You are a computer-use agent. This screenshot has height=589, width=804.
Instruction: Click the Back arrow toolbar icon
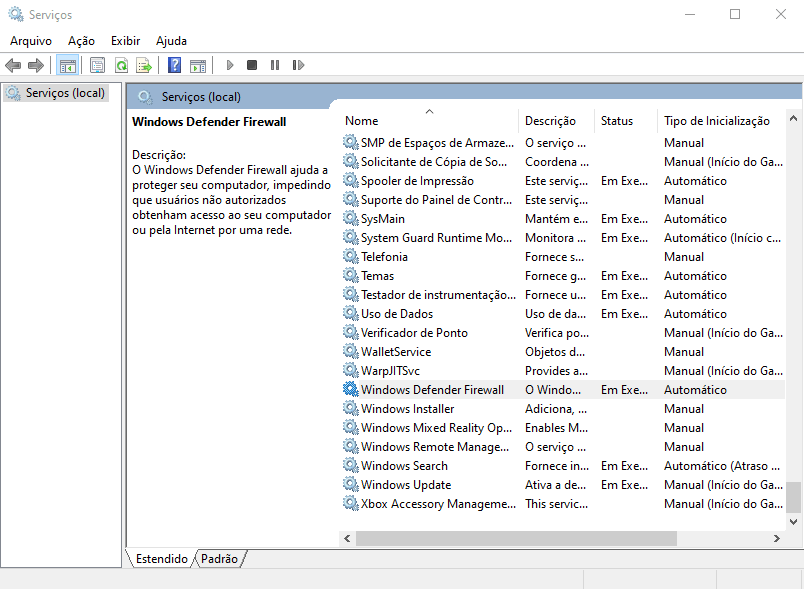[13, 65]
